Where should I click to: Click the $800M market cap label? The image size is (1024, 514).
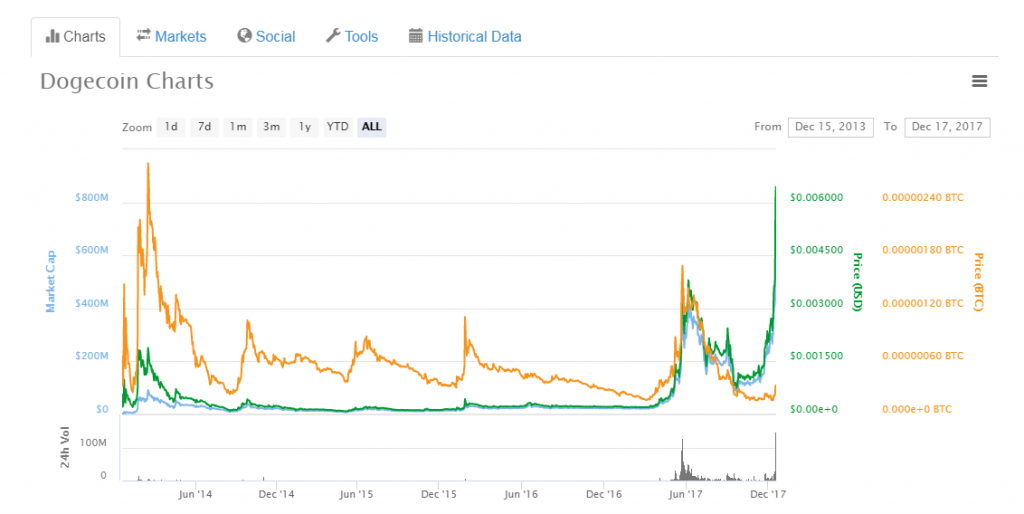pos(92,197)
